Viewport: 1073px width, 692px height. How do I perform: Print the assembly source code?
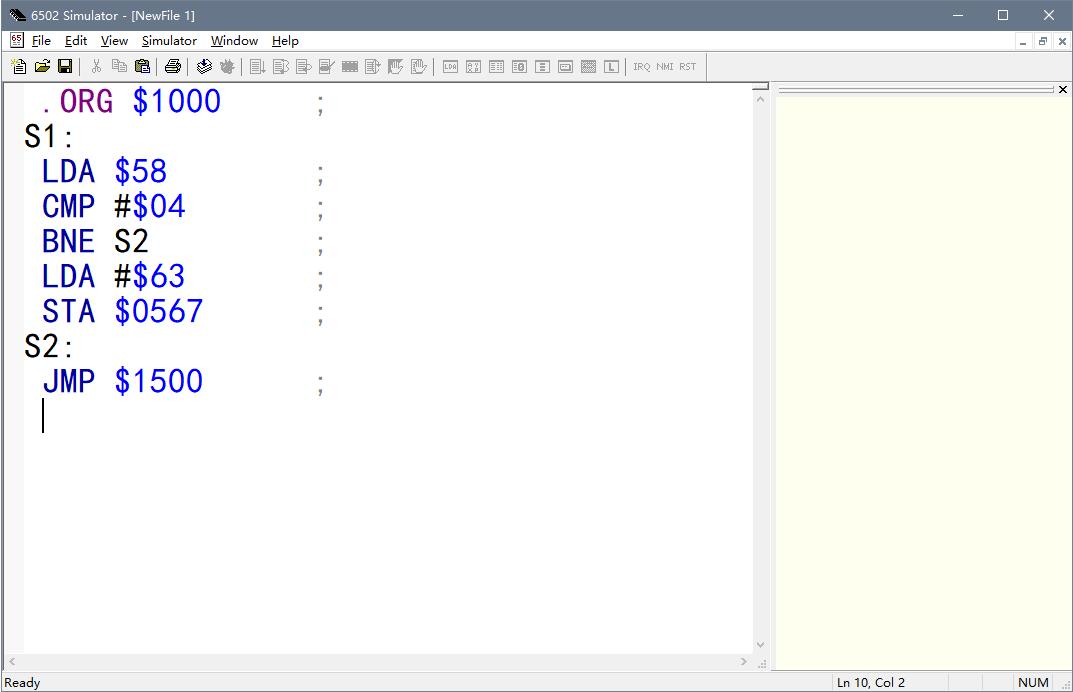pyautogui.click(x=173, y=66)
